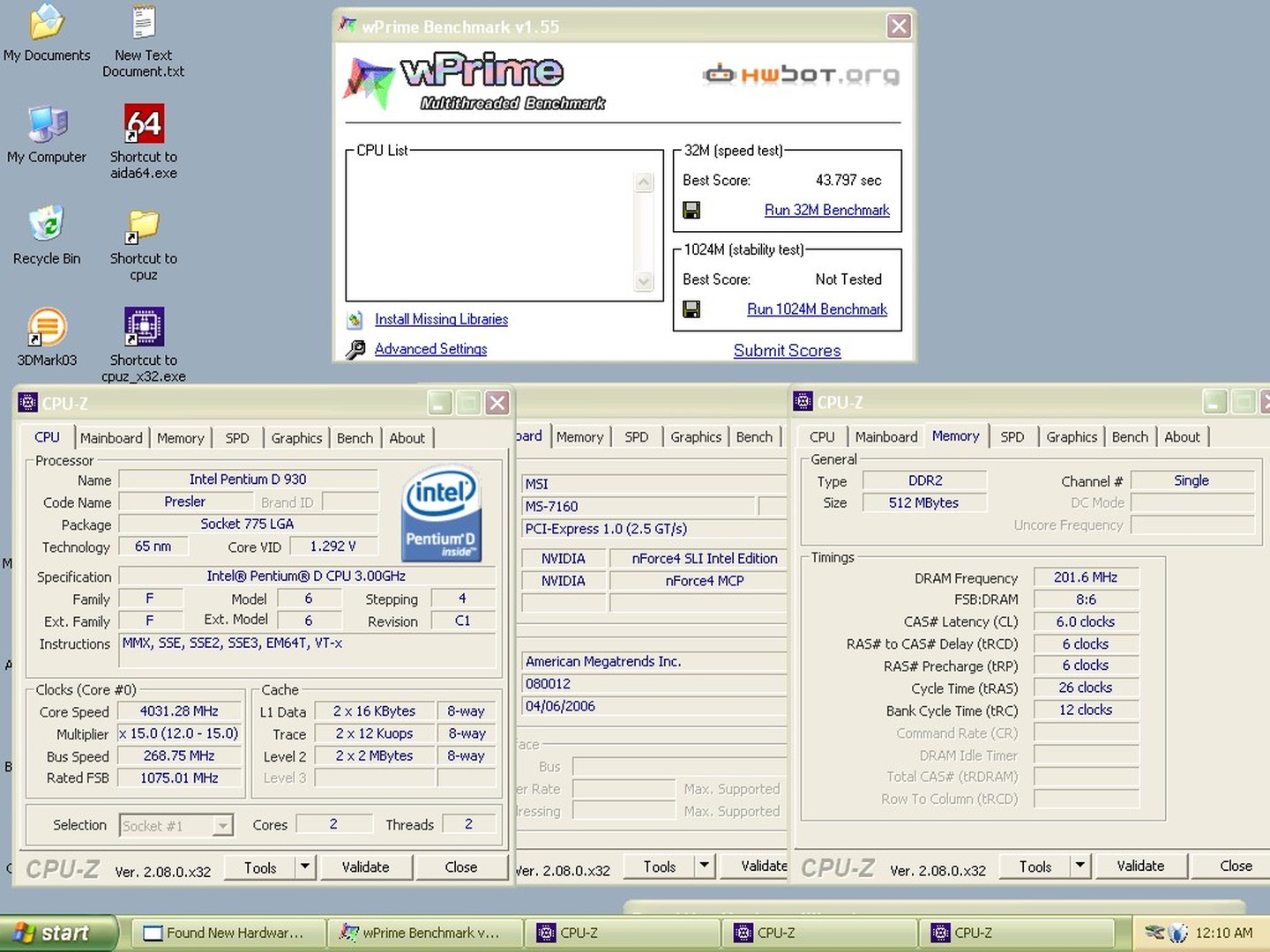Image resolution: width=1270 pixels, height=952 pixels.
Task: Click the system tray shield icon
Action: pyautogui.click(x=1178, y=933)
